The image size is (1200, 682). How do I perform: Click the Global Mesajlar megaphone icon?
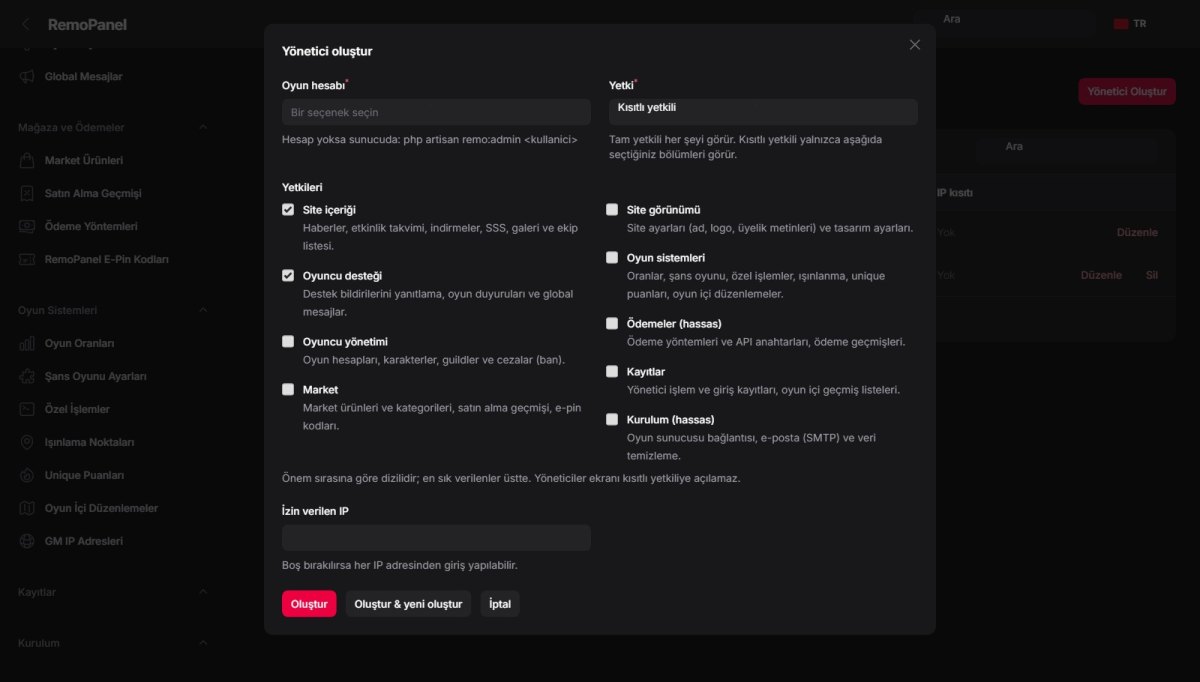[27, 76]
